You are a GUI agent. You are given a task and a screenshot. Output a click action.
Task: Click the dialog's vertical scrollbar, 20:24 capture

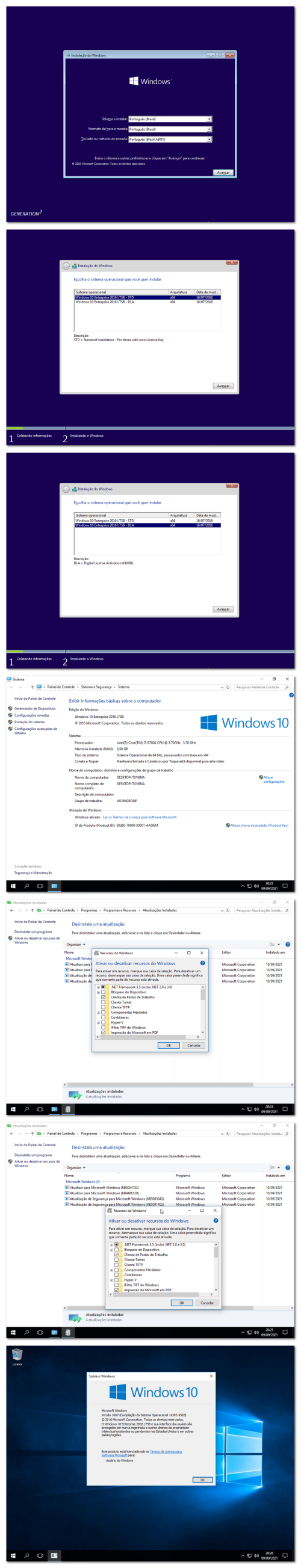pyautogui.click(x=202, y=1010)
